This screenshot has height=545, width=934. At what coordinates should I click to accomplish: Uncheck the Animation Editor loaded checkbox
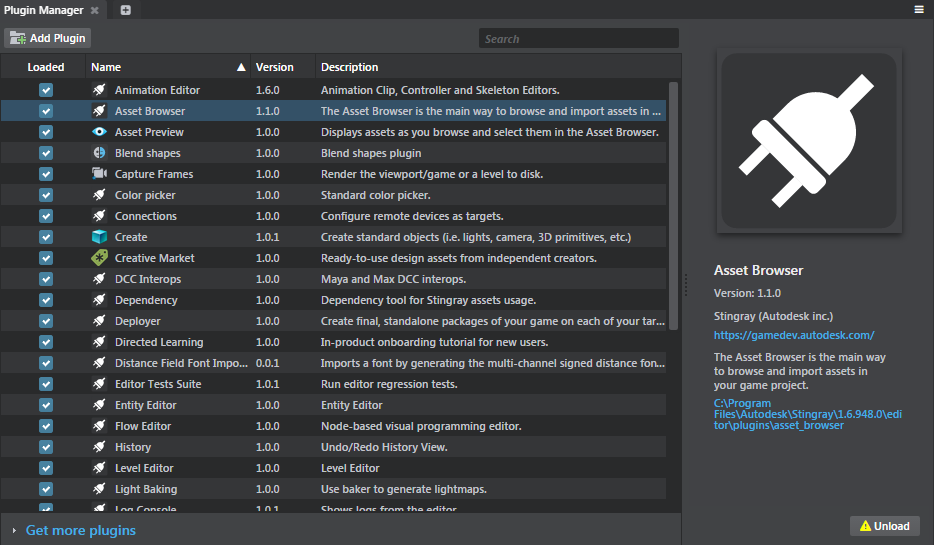pyautogui.click(x=46, y=90)
